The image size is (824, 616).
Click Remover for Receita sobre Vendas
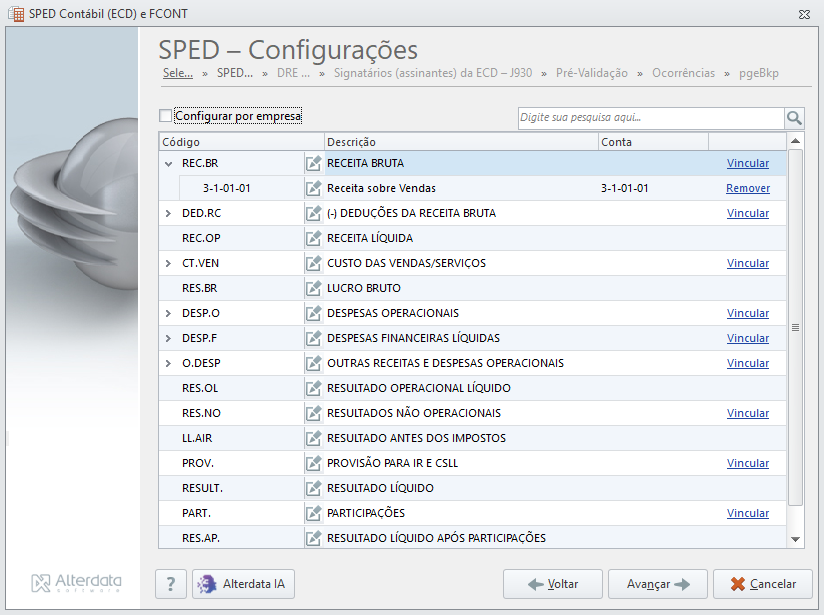(748, 188)
